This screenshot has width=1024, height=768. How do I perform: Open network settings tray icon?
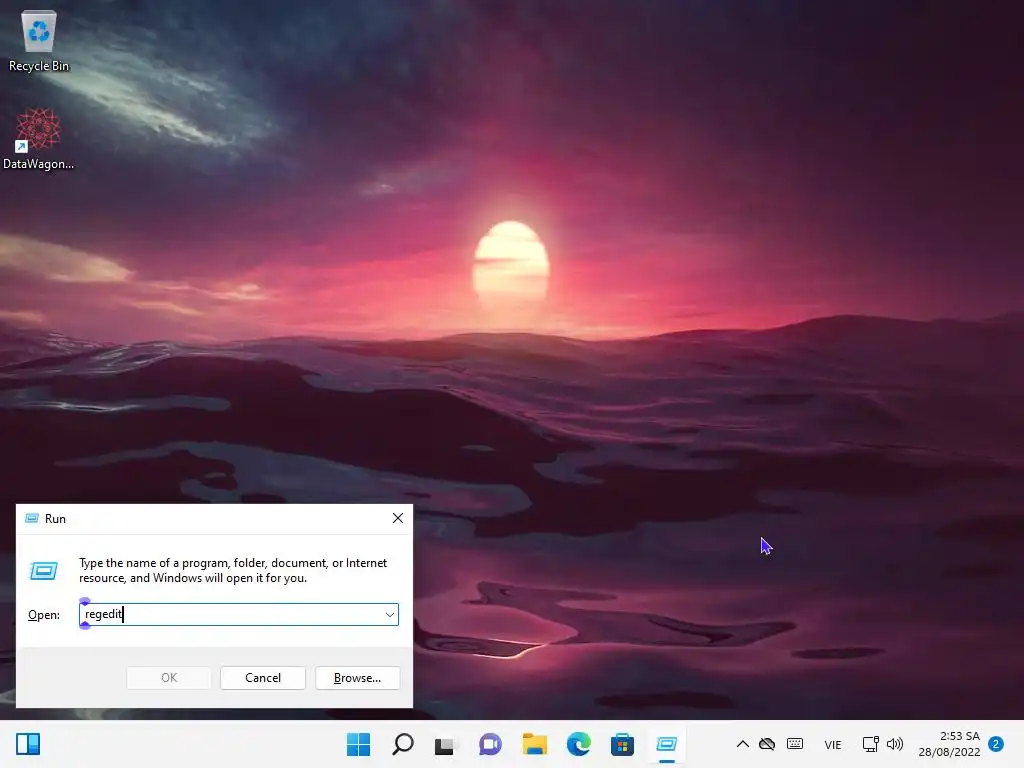click(871, 744)
